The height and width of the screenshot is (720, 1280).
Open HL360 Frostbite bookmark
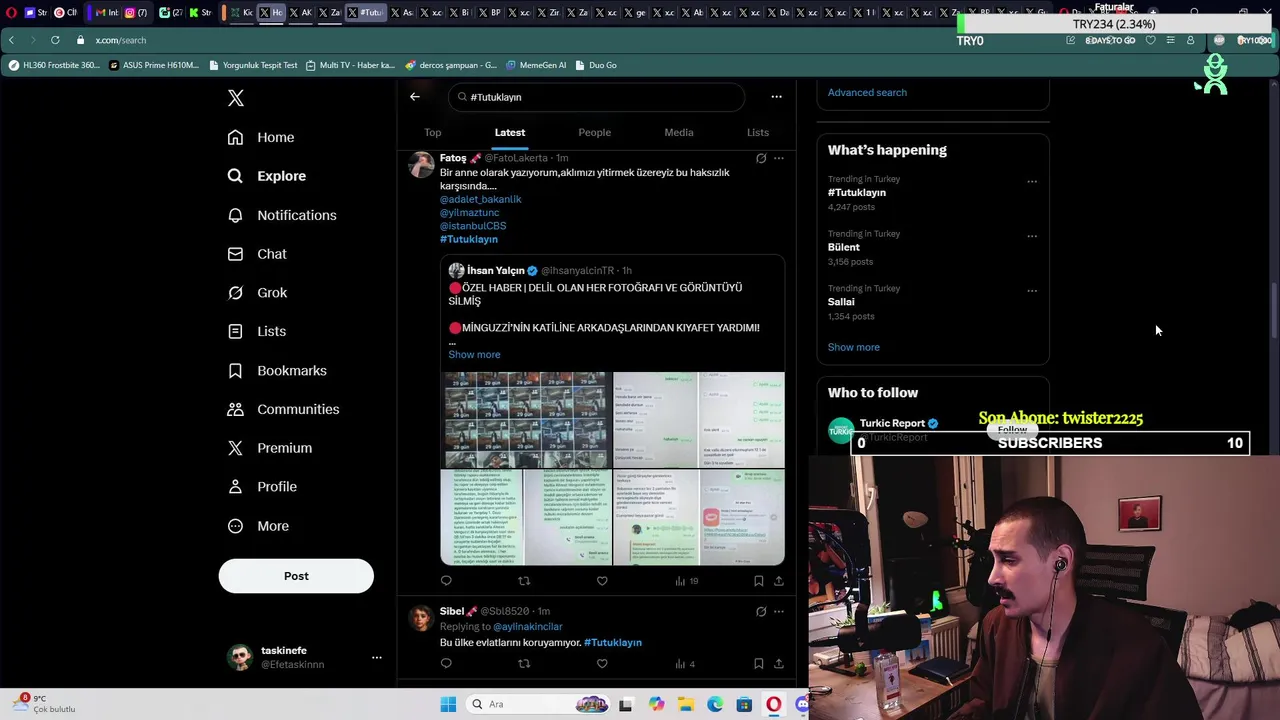[x=55, y=65]
